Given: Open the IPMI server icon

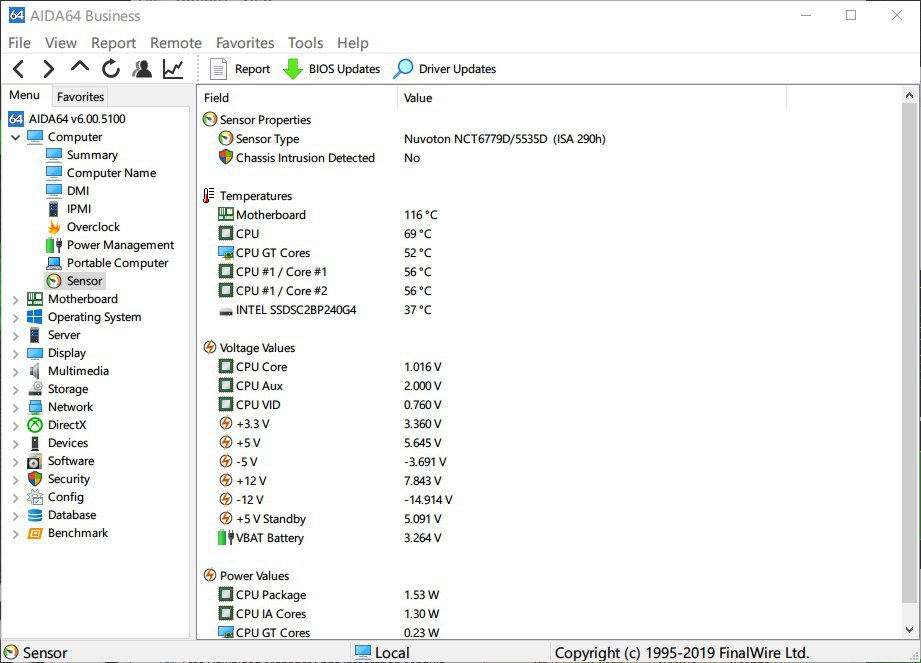Looking at the screenshot, I should [54, 209].
